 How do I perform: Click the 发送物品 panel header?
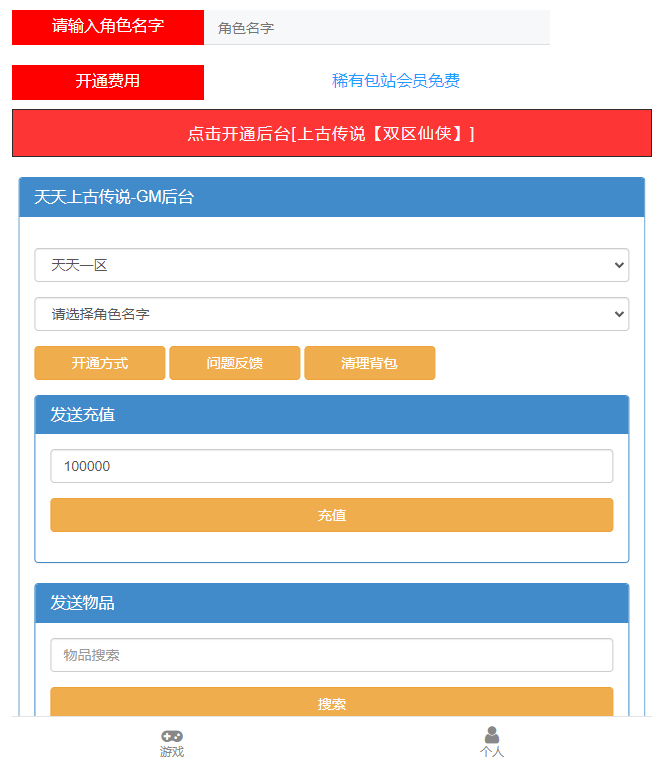pos(332,603)
